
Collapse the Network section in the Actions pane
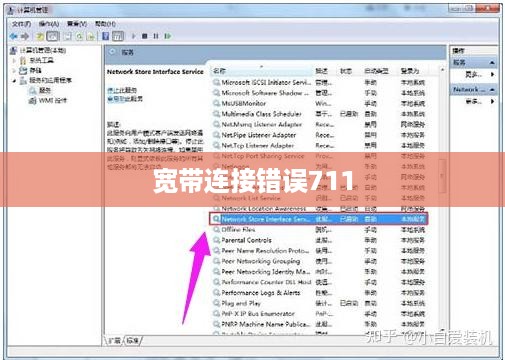tap(492, 89)
